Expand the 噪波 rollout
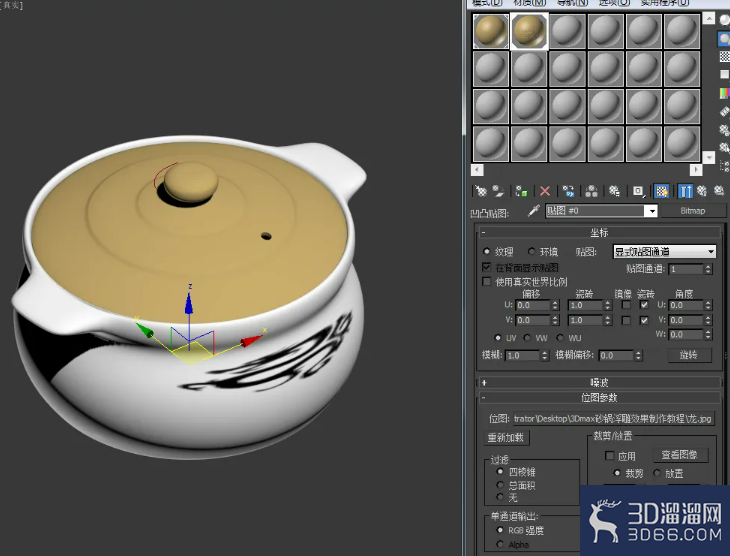The height and width of the screenshot is (556, 730). (x=599, y=382)
